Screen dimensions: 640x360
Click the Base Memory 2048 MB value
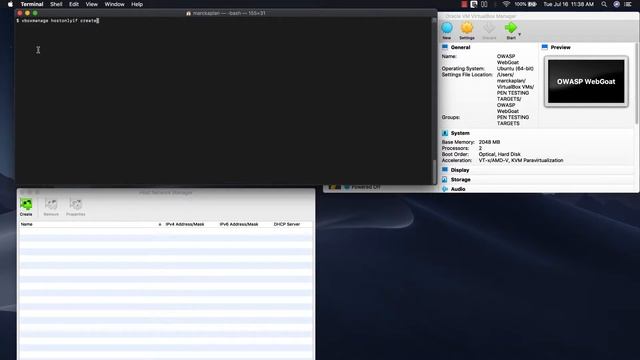(x=489, y=142)
